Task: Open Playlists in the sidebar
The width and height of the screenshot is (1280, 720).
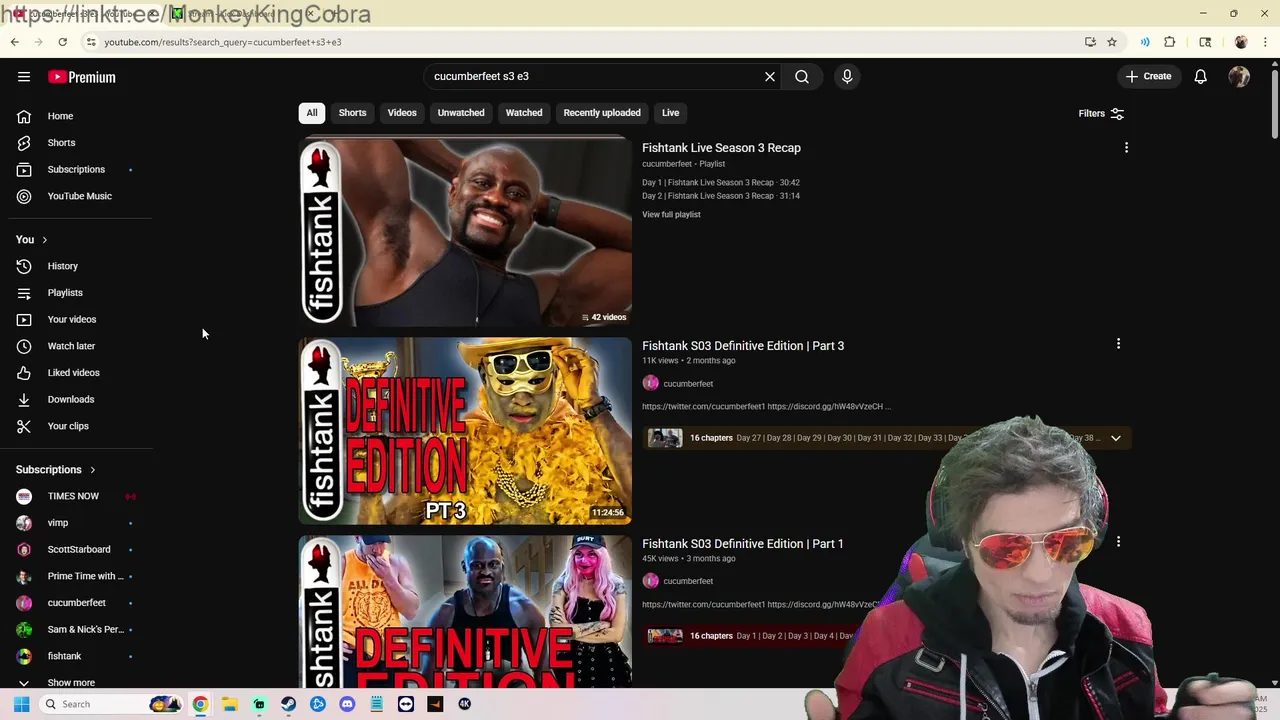Action: pos(80,293)
